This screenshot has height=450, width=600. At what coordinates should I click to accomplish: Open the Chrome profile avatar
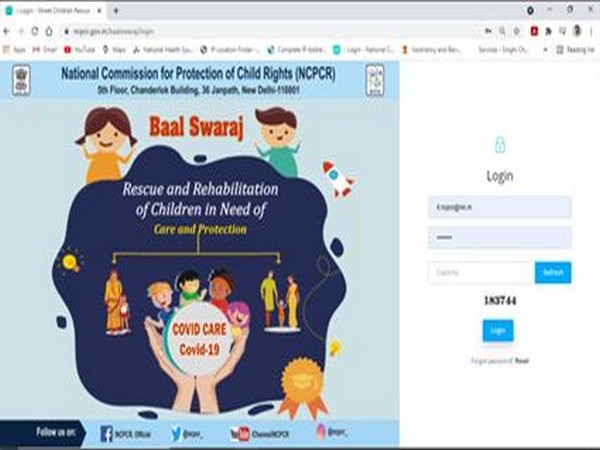coord(577,31)
